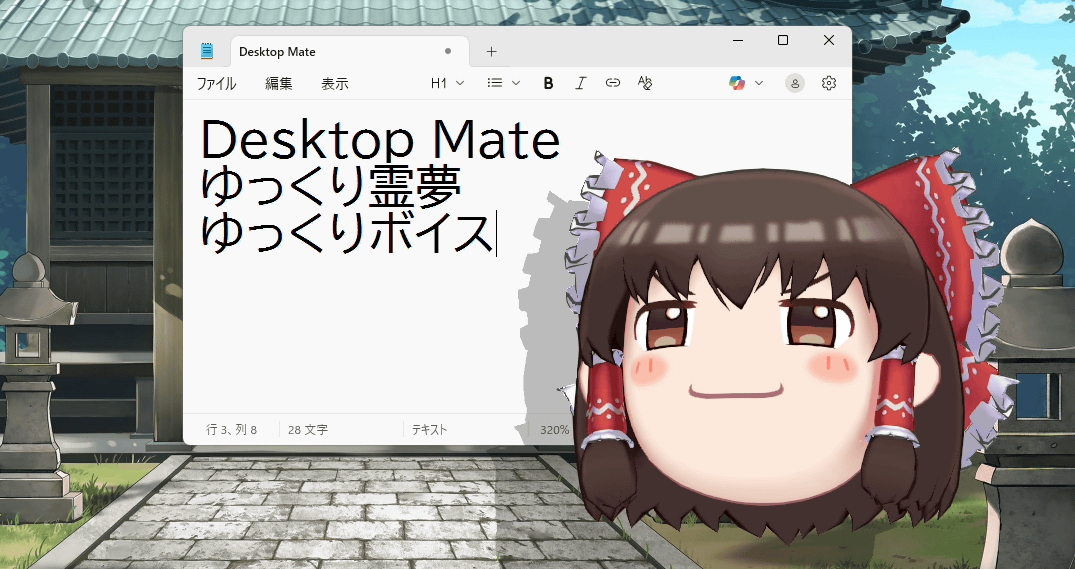Viewport: 1075px width, 569px height.
Task: Open the ファイル menu
Action: [216, 84]
